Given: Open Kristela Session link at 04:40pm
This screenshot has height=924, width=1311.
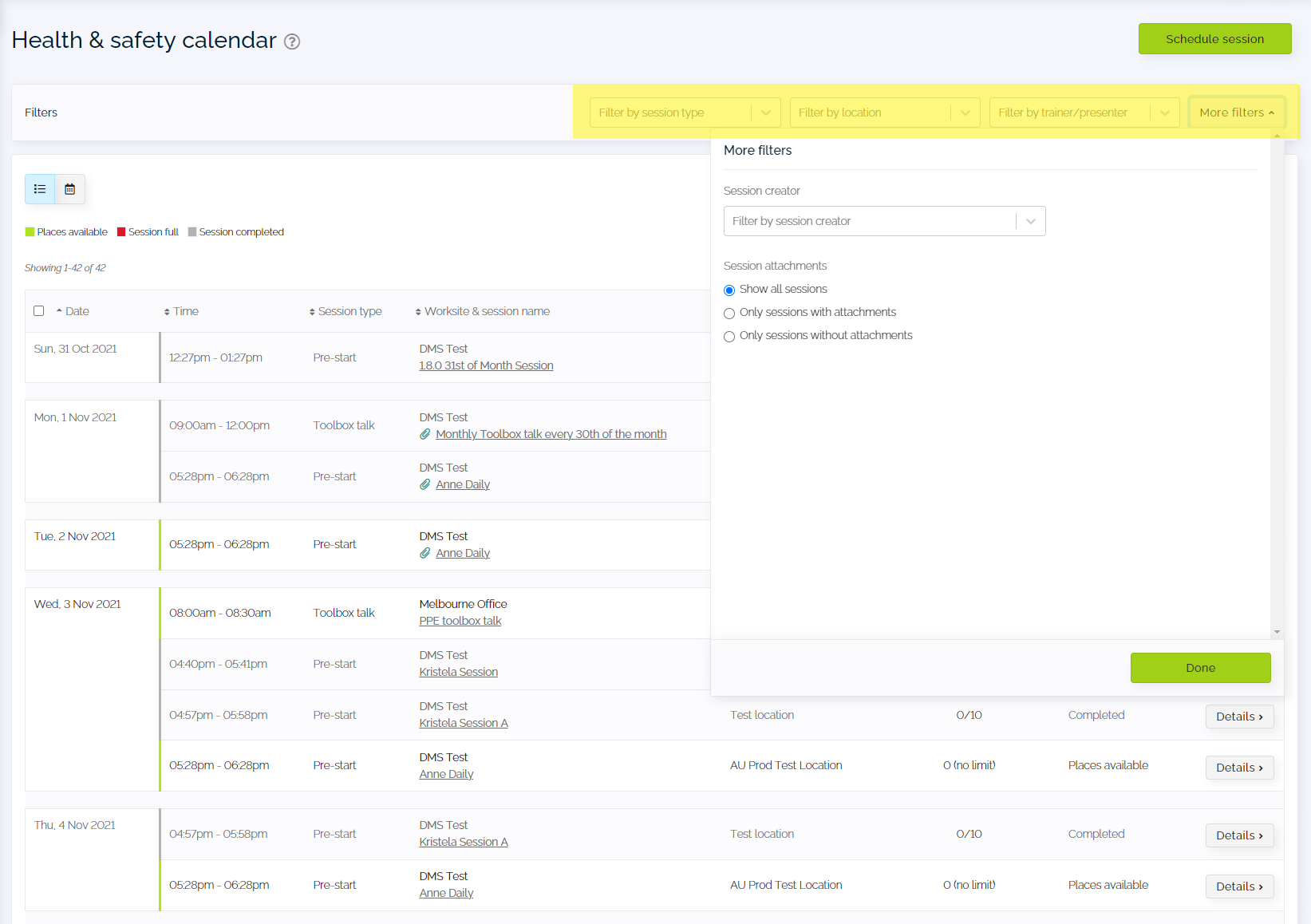Looking at the screenshot, I should (459, 672).
